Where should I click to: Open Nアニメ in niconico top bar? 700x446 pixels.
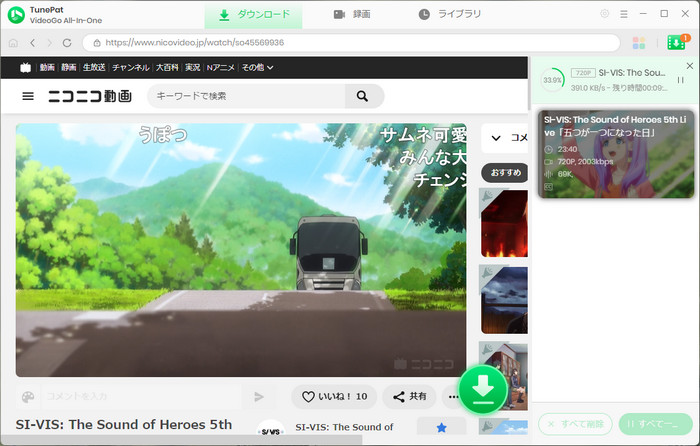221,67
